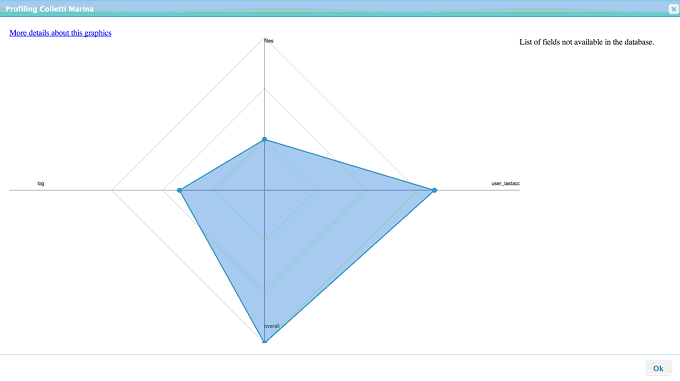This screenshot has width=680, height=381.
Task: Click the blue polygon edge between log and overall
Action: pyautogui.click(x=222, y=266)
